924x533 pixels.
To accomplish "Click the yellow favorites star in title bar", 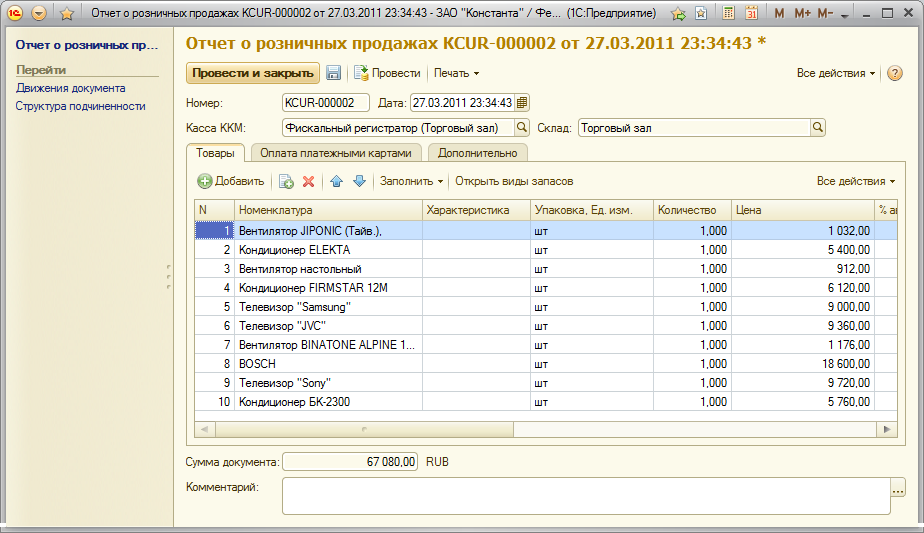I will coord(67,13).
